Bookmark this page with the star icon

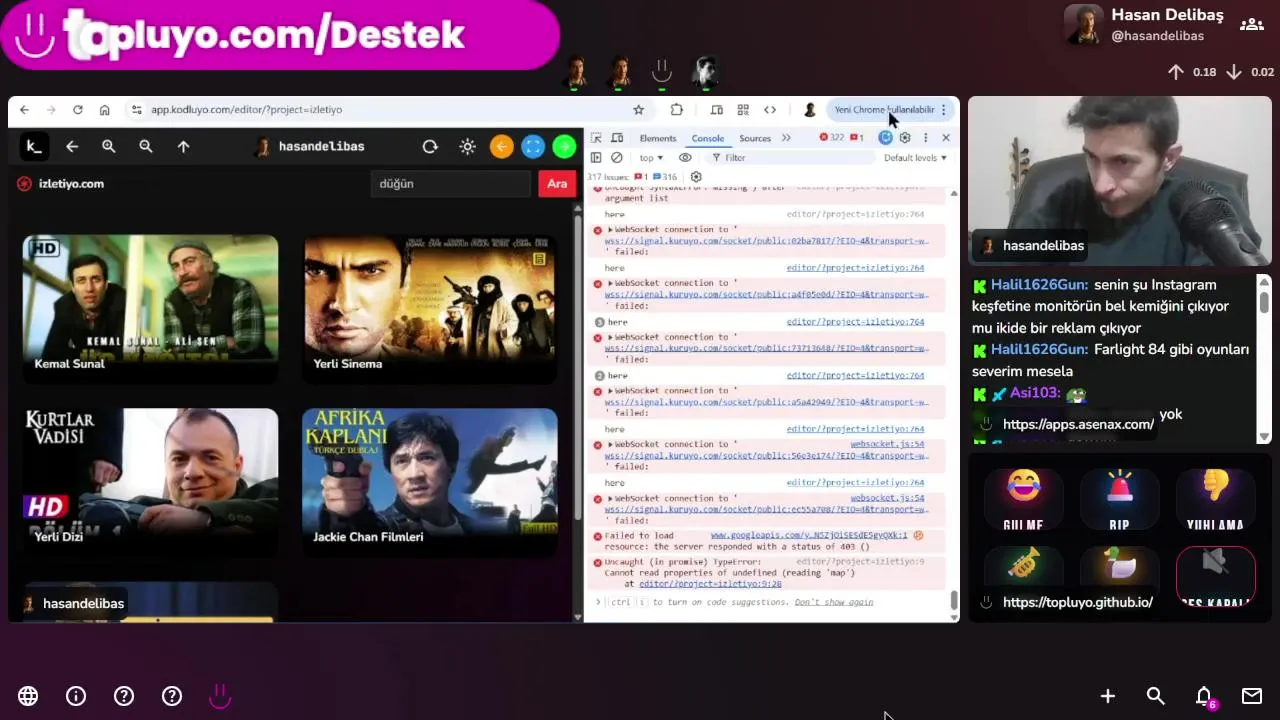pyautogui.click(x=639, y=110)
